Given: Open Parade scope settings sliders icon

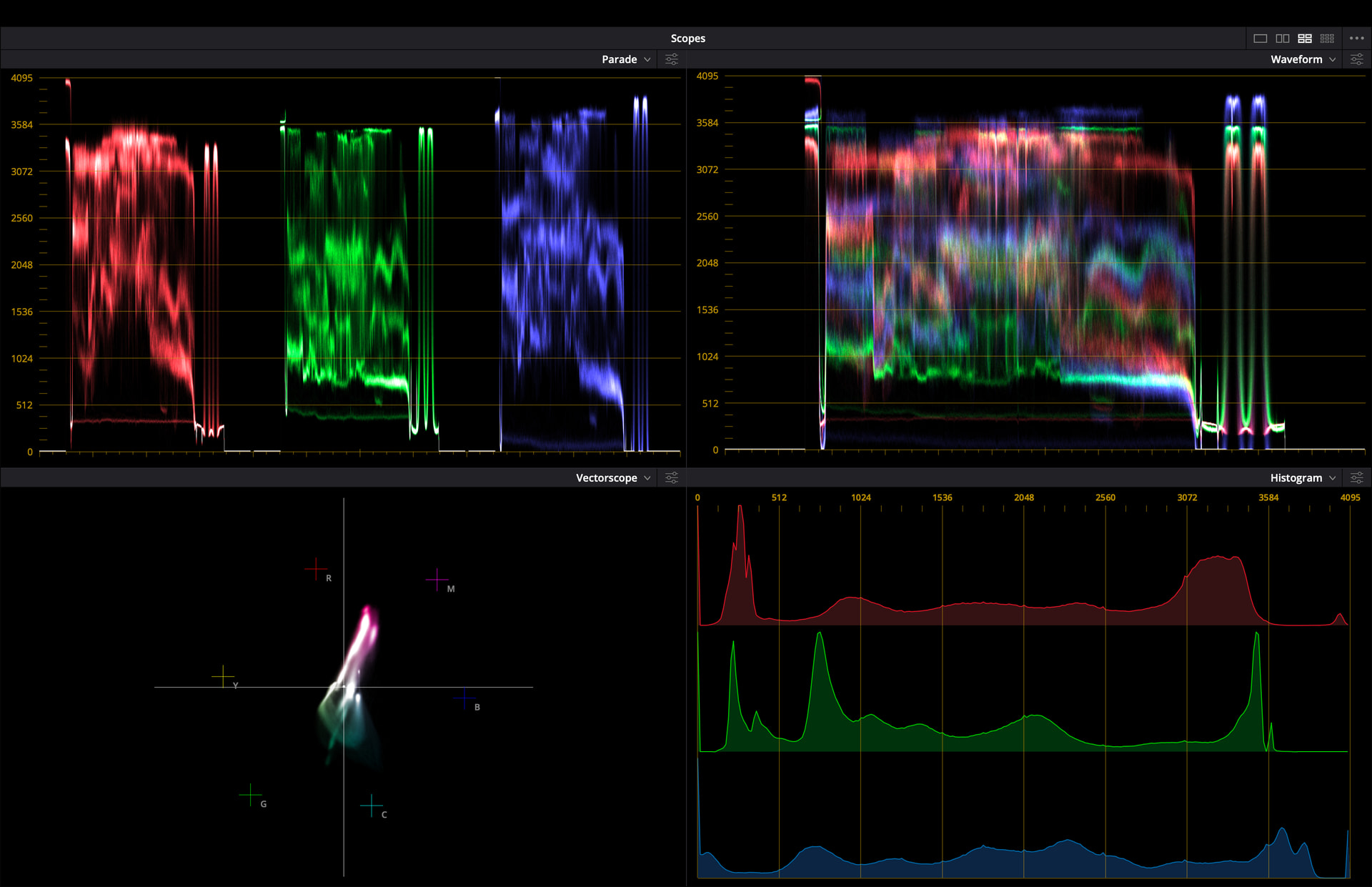Looking at the screenshot, I should (672, 59).
